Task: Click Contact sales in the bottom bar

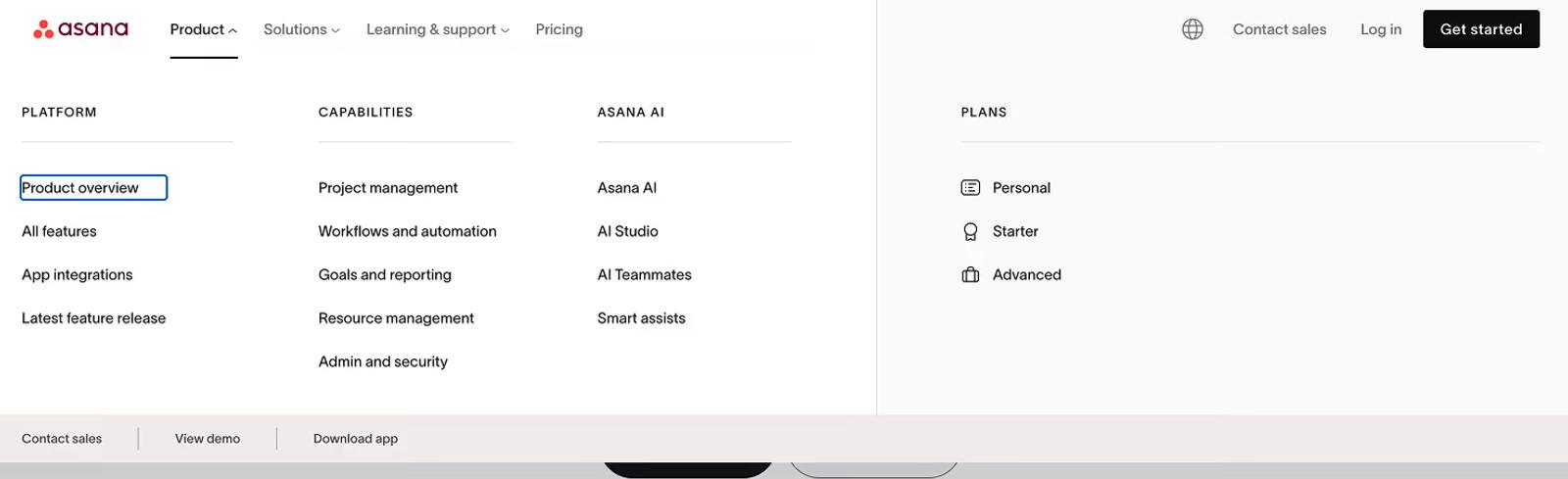Action: [62, 439]
